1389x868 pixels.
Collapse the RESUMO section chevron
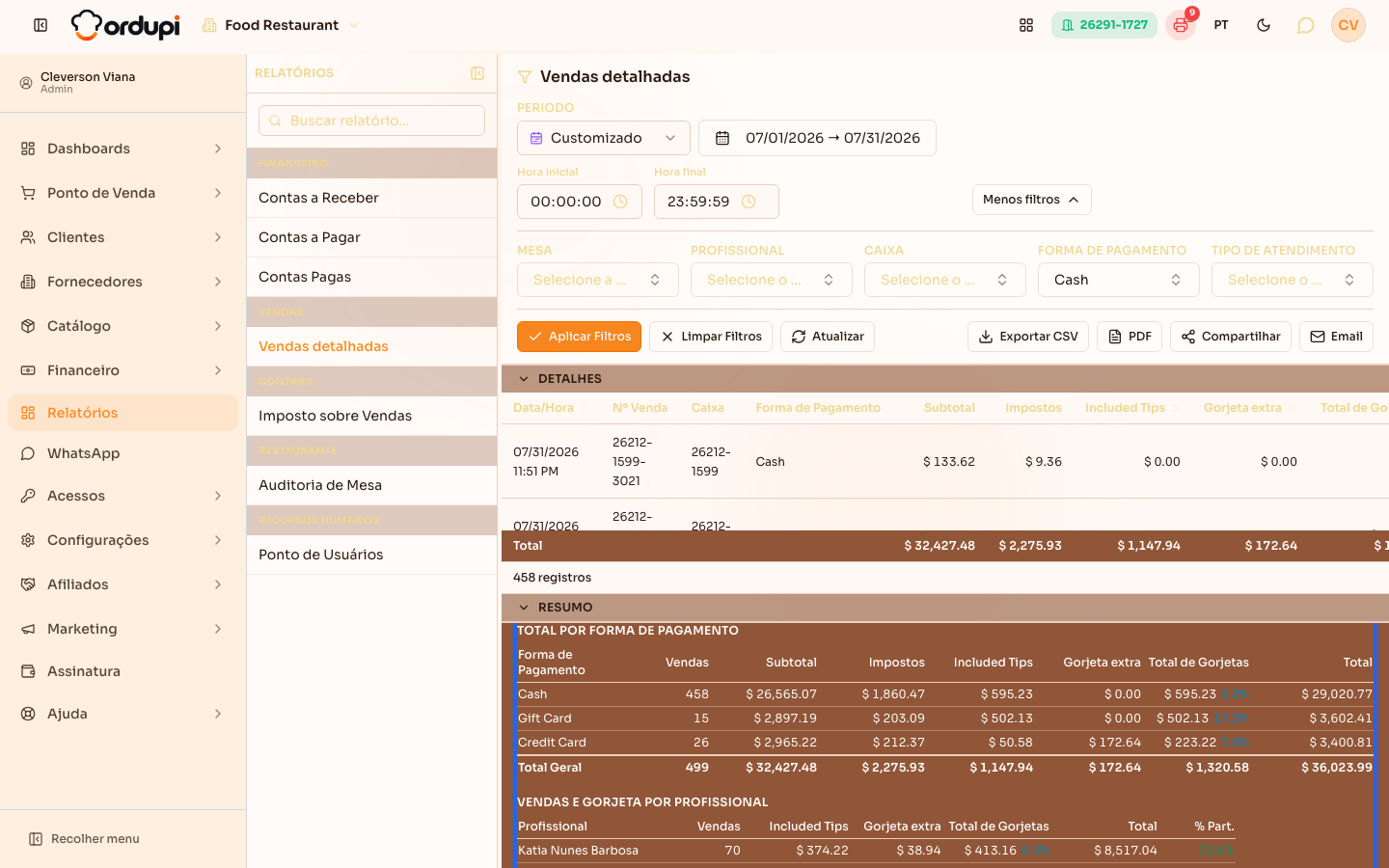click(x=524, y=608)
